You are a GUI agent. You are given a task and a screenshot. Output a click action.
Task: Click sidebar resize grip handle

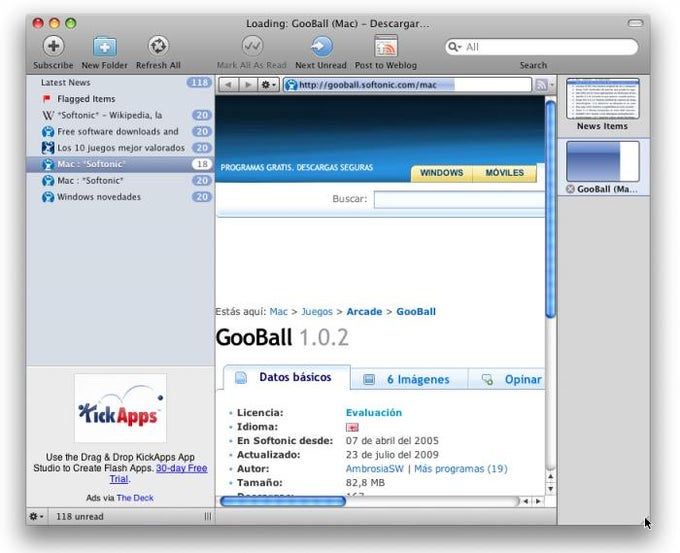[x=208, y=517]
